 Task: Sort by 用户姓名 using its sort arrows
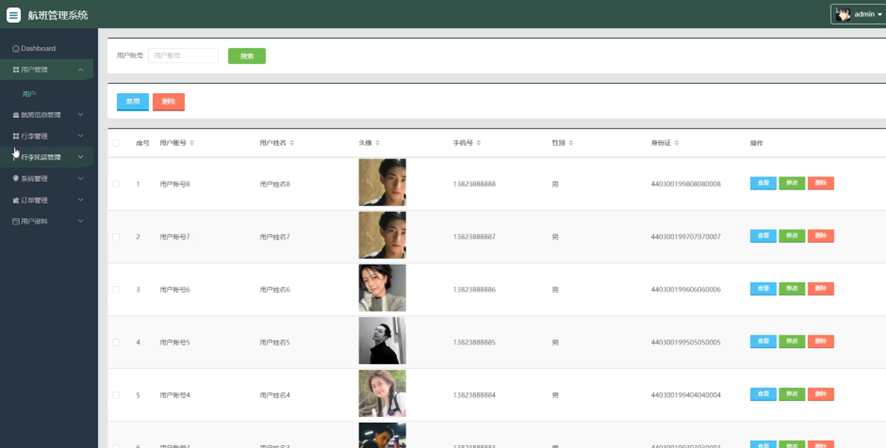click(292, 143)
